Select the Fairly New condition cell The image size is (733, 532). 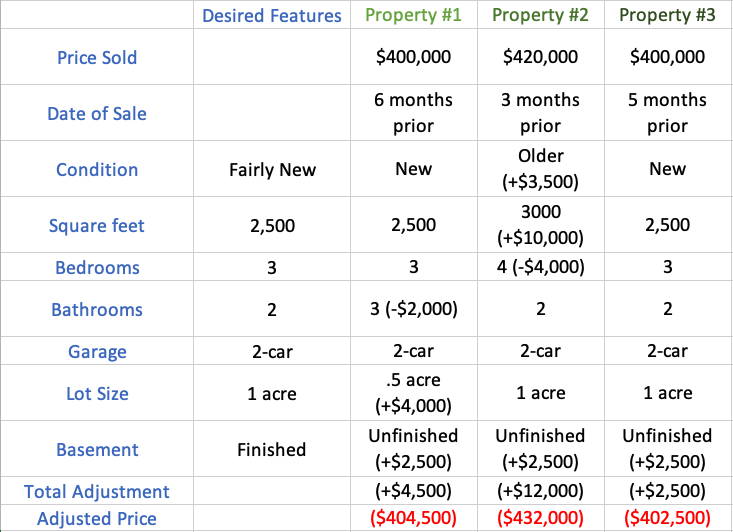point(271,169)
